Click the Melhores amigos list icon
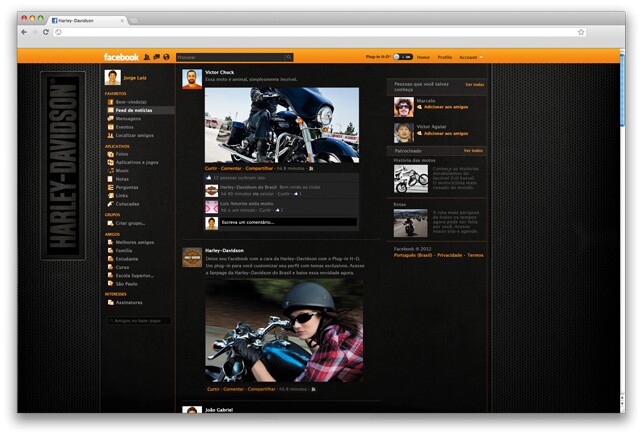This screenshot has height=433, width=640. tap(110, 242)
